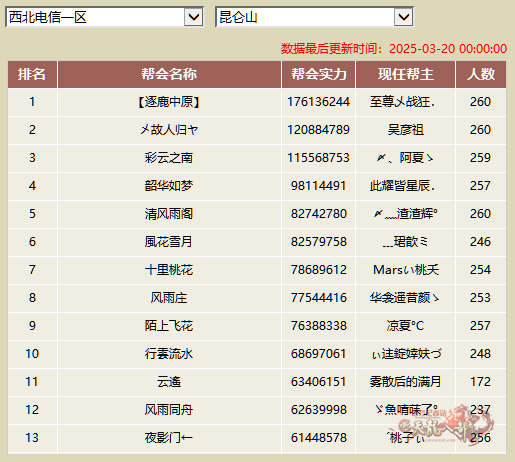Select guild name 【逐鹿中原】
The height and width of the screenshot is (462, 515).
click(169, 102)
